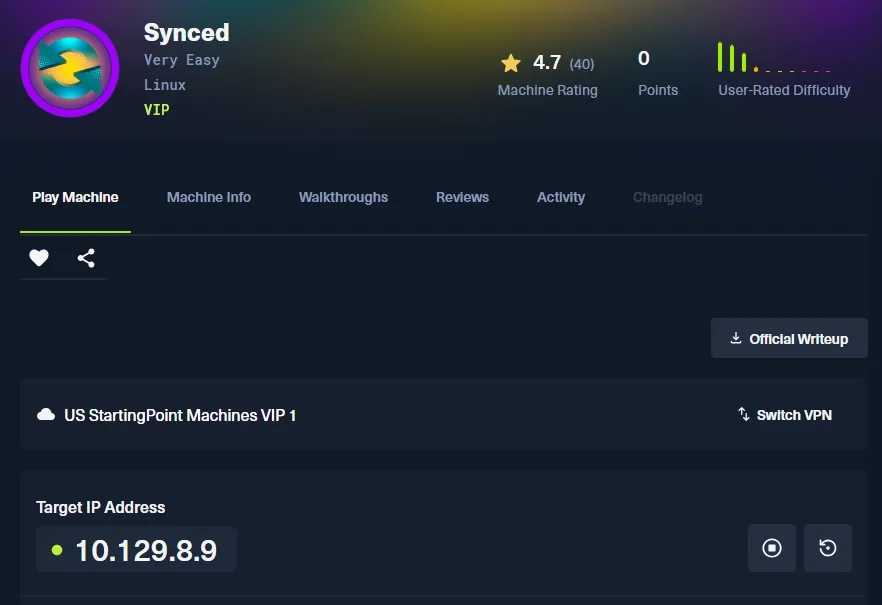Switch to the Machine Info tab

click(x=209, y=197)
